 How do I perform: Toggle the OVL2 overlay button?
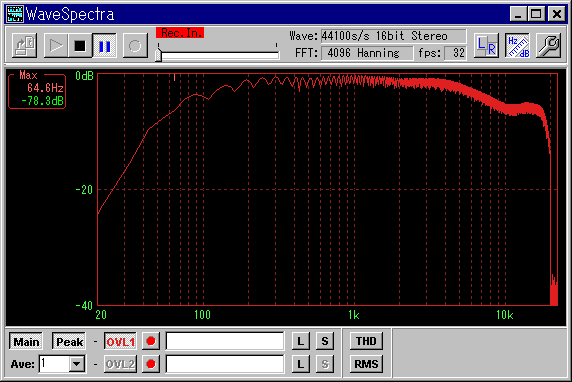point(120,364)
